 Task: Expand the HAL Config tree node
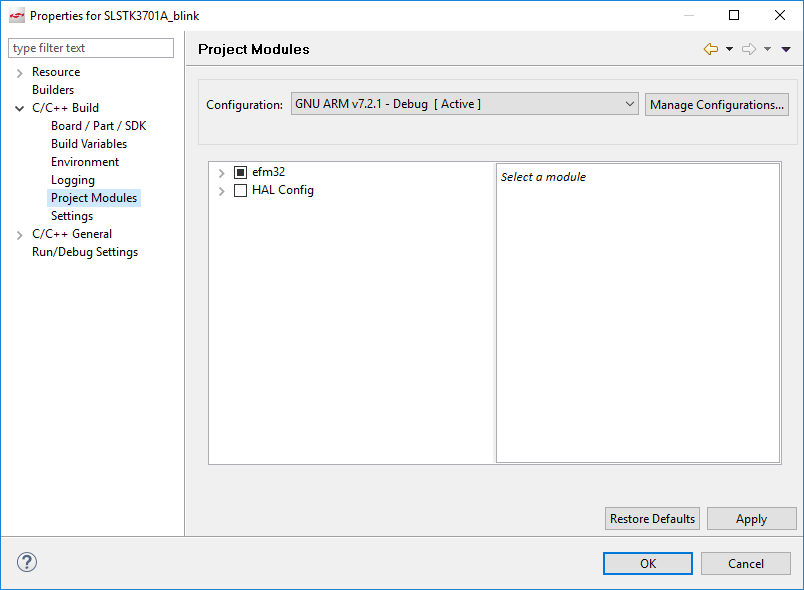tap(221, 190)
